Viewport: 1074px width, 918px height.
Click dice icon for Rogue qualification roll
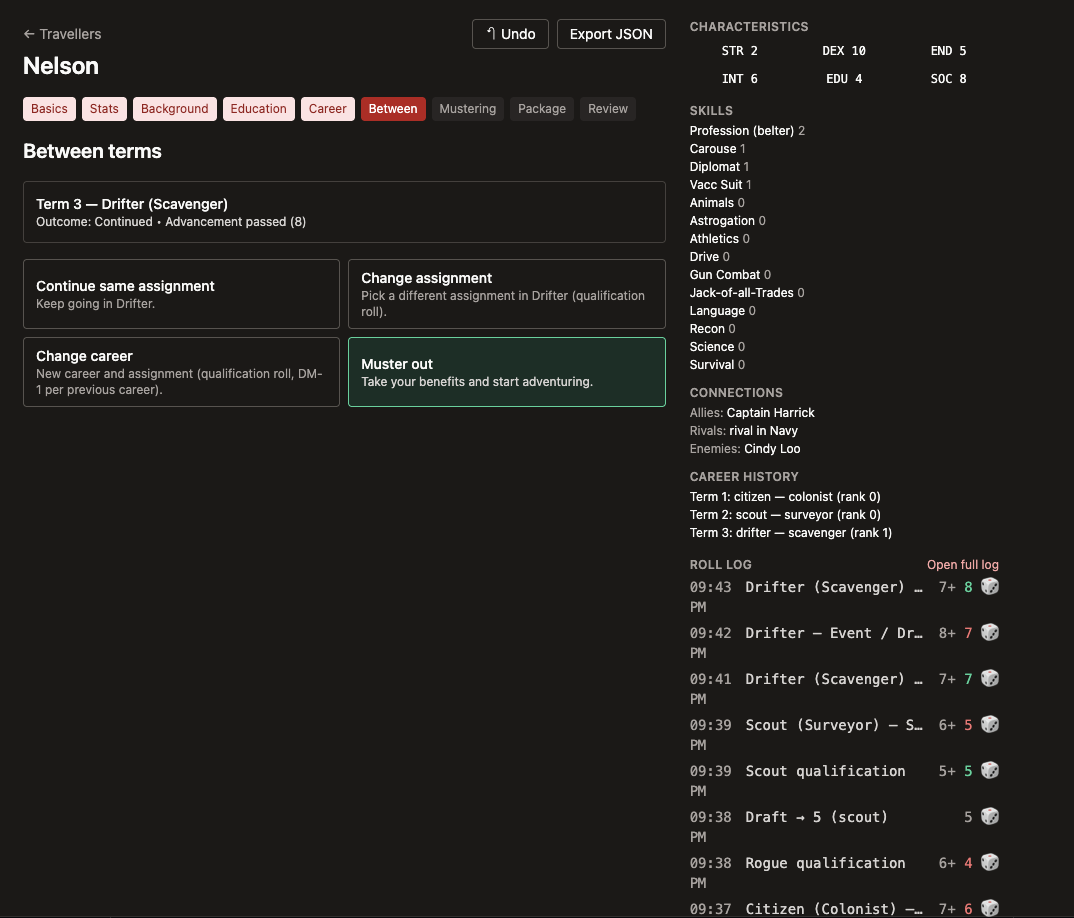(989, 862)
